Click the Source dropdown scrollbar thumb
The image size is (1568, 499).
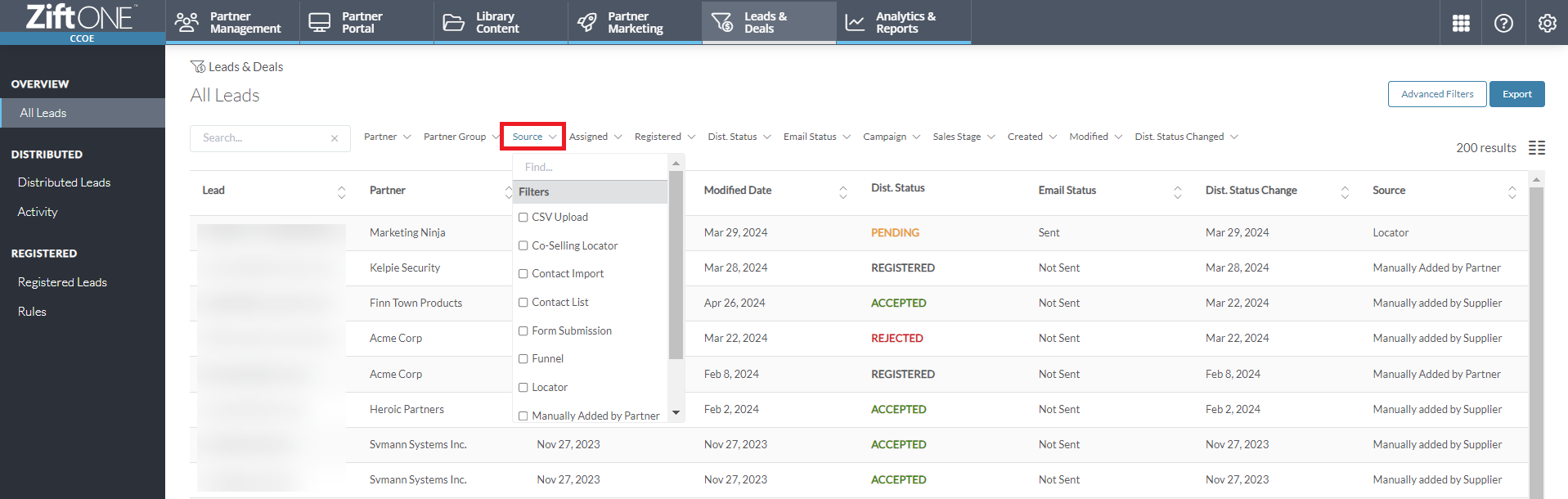click(x=676, y=266)
